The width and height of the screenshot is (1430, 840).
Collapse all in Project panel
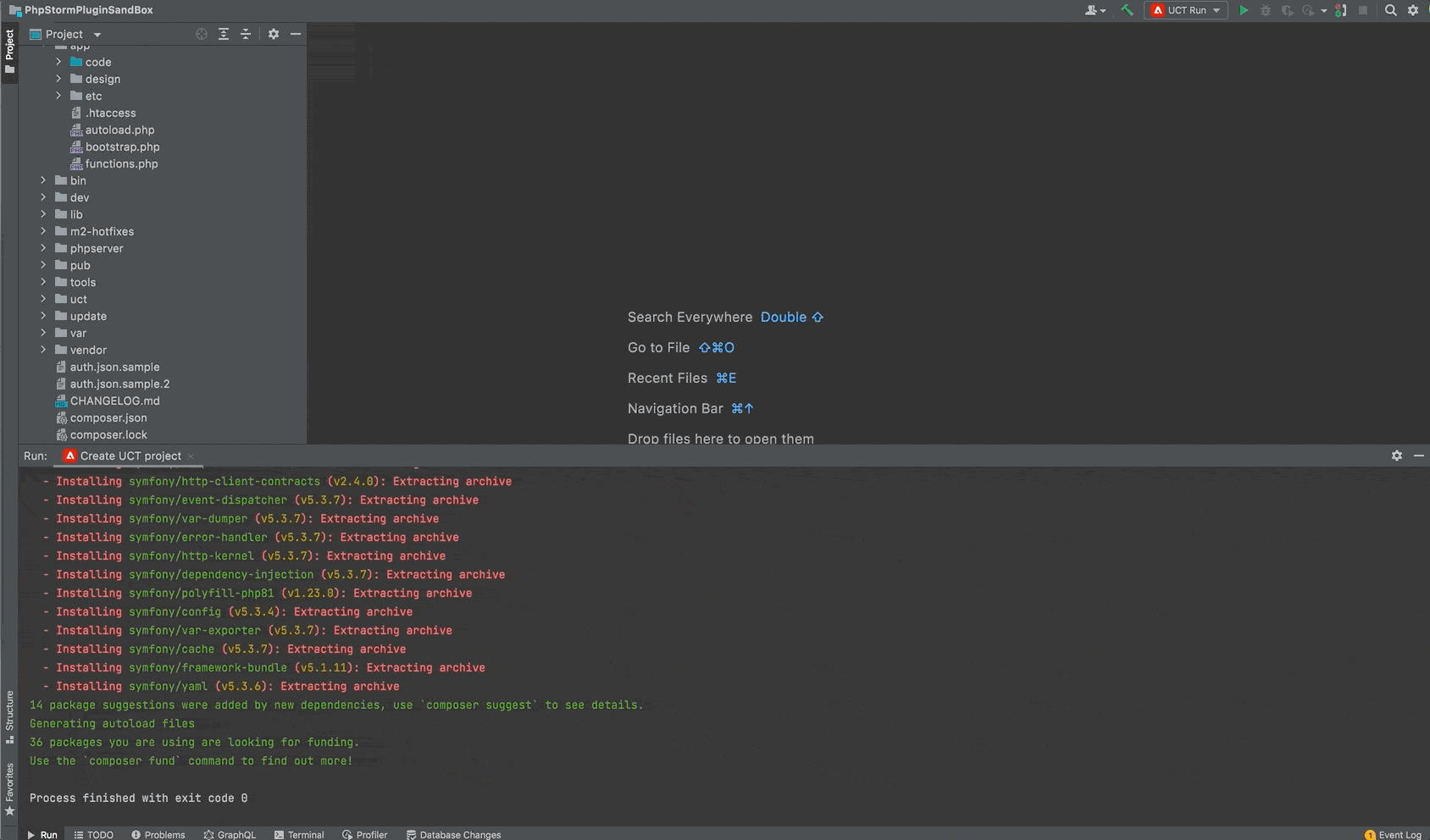click(246, 34)
